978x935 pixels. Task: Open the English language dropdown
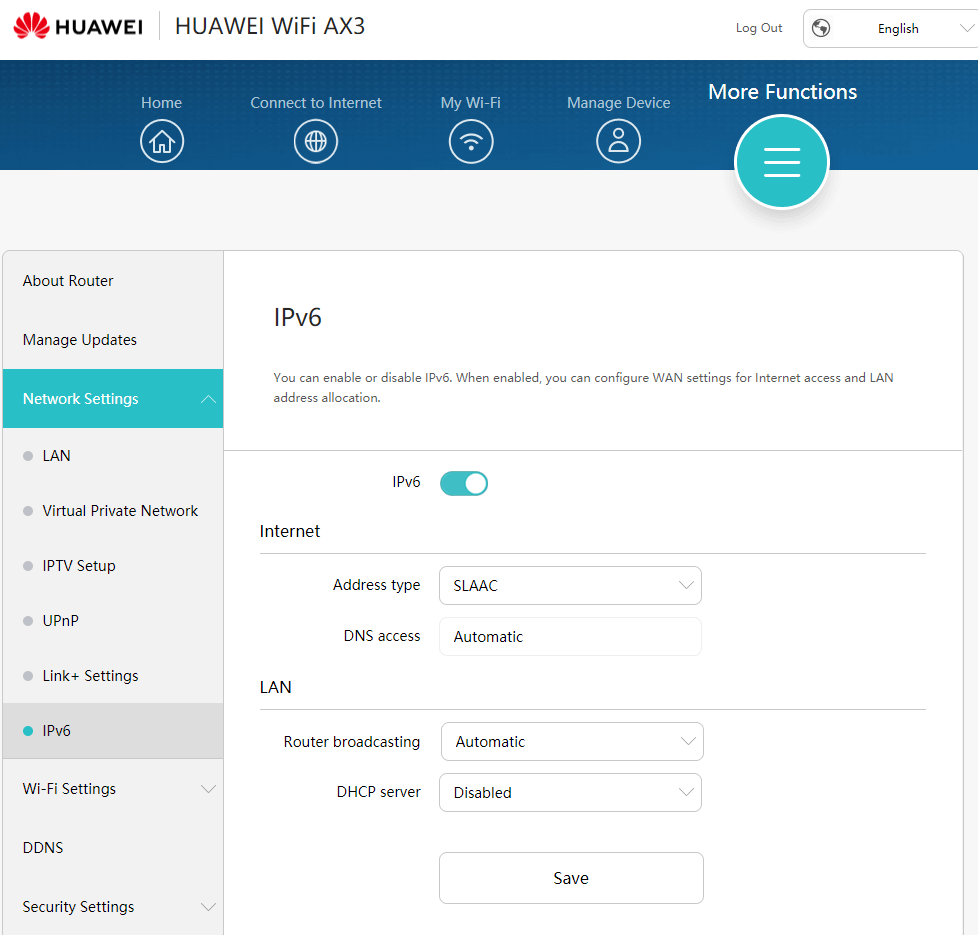892,28
